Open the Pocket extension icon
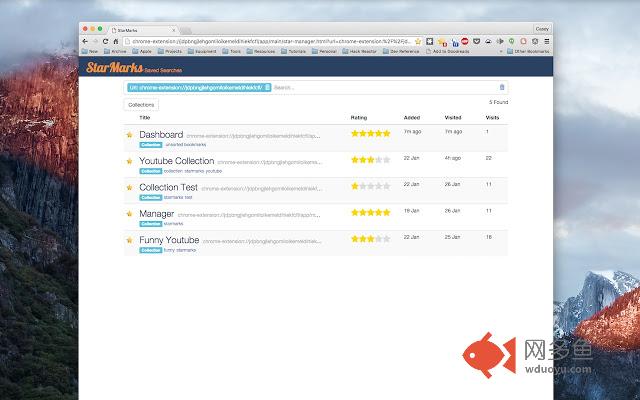This screenshot has height=400, width=640. coord(476,41)
